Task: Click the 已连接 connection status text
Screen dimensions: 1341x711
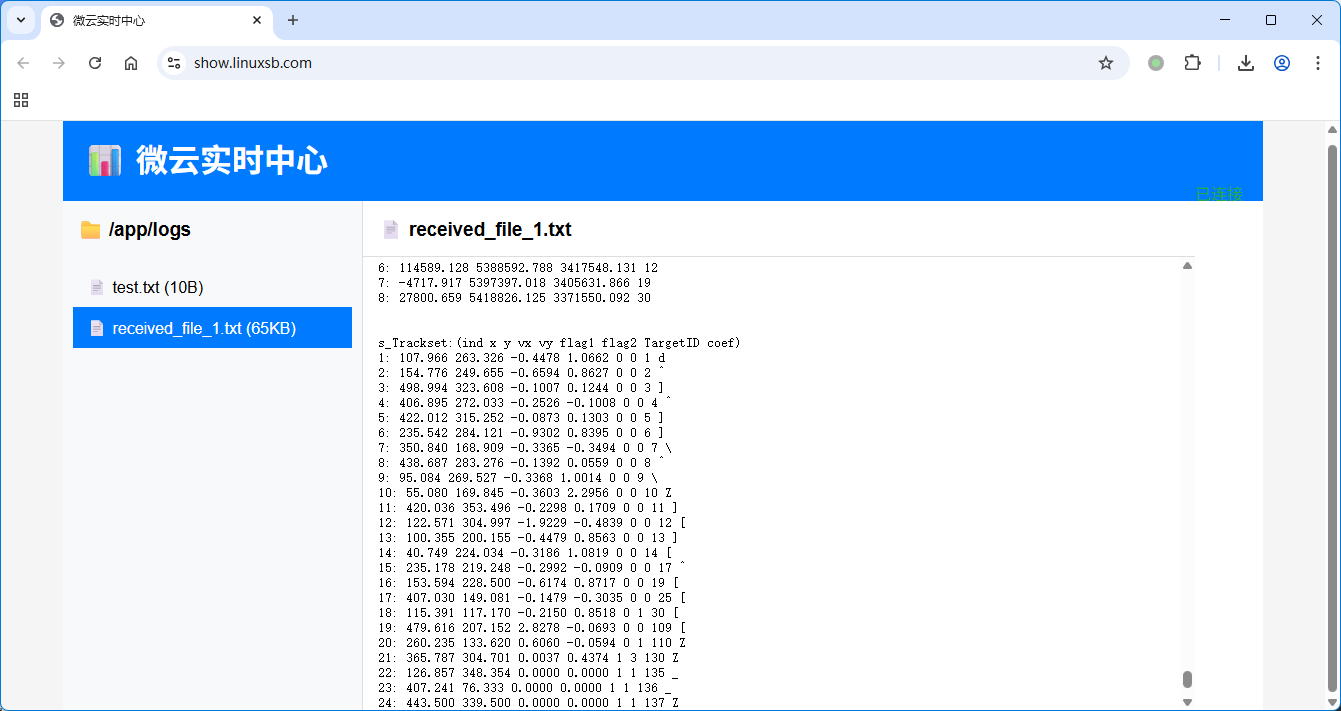Action: click(x=1218, y=193)
